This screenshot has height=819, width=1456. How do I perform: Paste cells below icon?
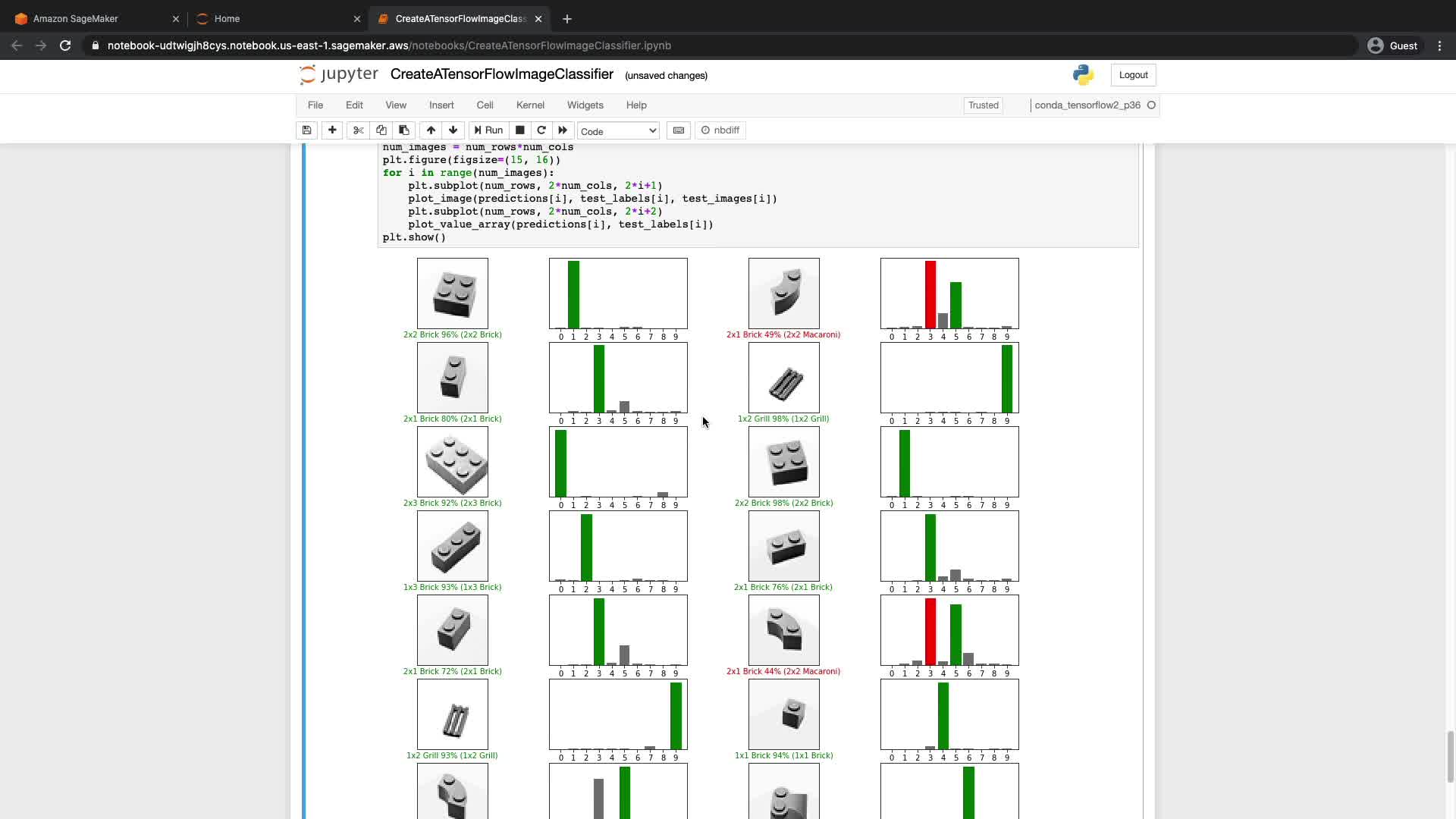(404, 130)
